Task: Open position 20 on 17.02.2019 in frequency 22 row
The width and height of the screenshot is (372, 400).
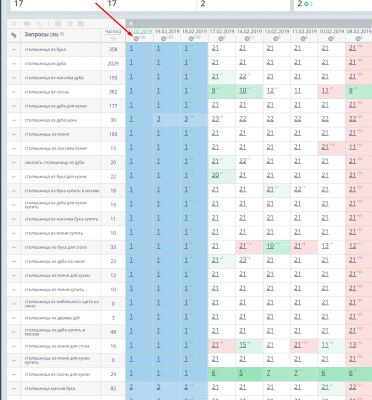Action: 215,175
